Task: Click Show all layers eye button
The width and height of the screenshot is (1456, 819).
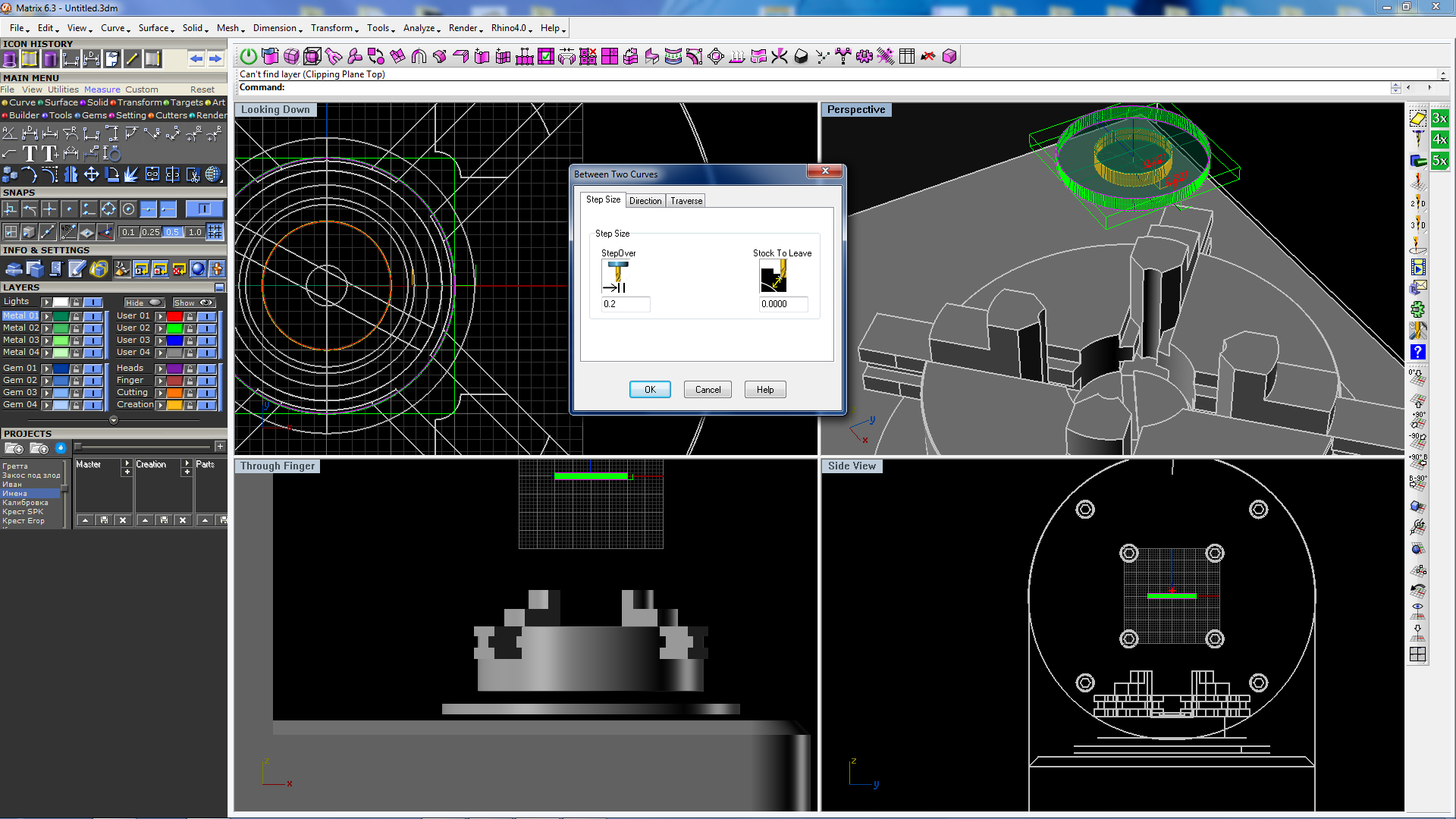Action: coord(195,303)
